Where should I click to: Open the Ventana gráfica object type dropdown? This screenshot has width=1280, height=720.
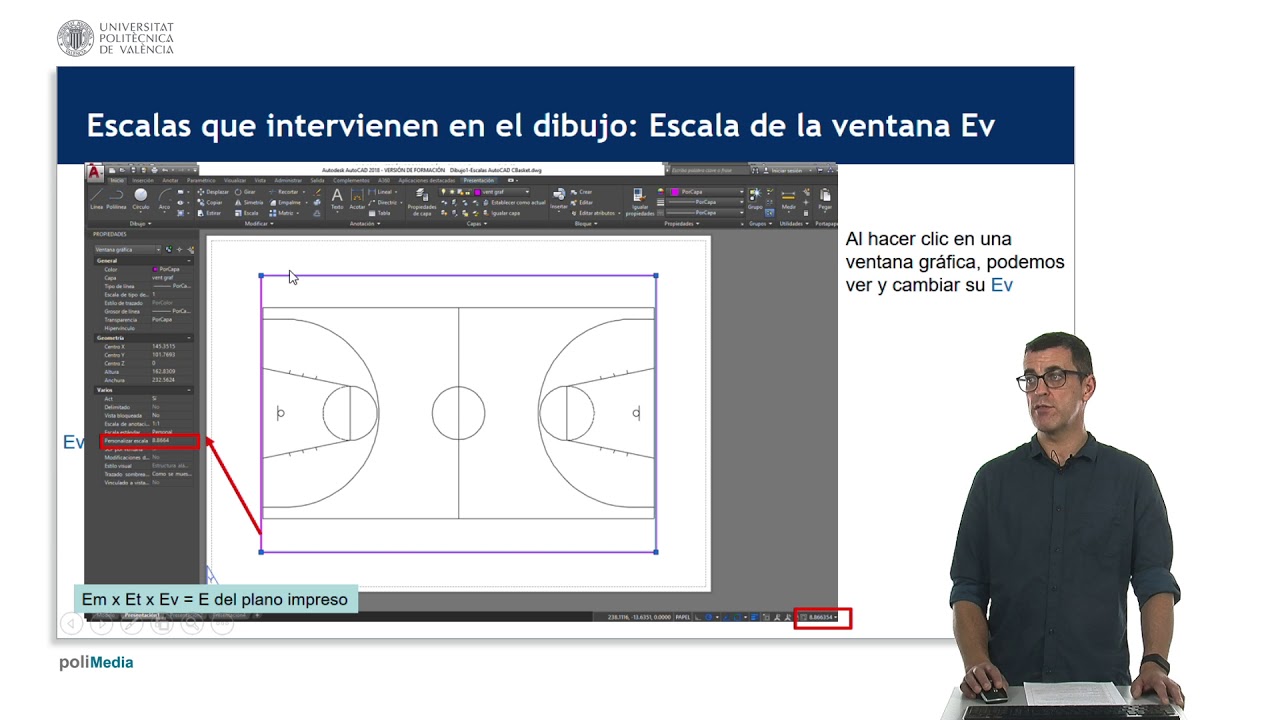128,250
